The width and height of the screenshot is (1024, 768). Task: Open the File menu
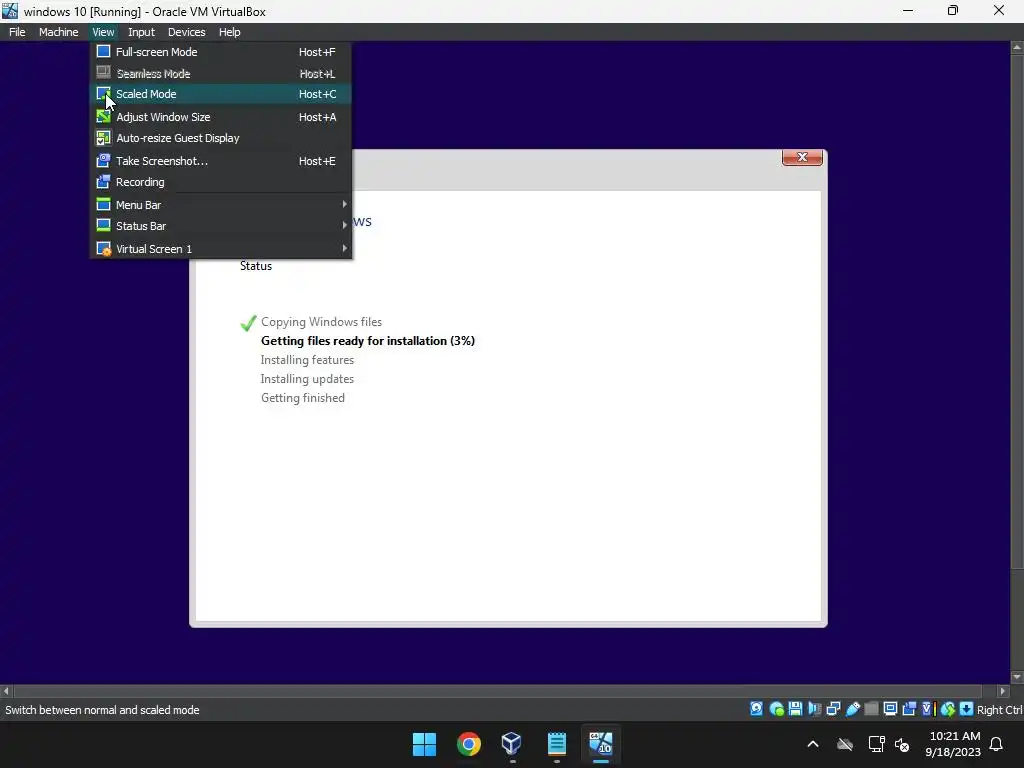point(17,32)
